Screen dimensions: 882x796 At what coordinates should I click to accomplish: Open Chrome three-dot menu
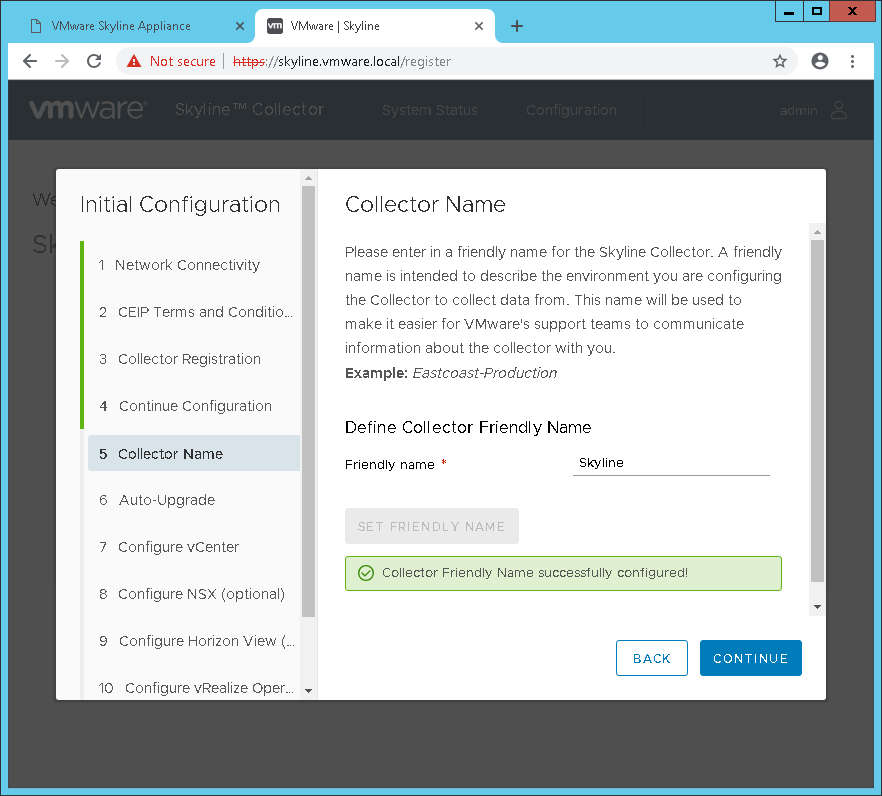point(852,61)
